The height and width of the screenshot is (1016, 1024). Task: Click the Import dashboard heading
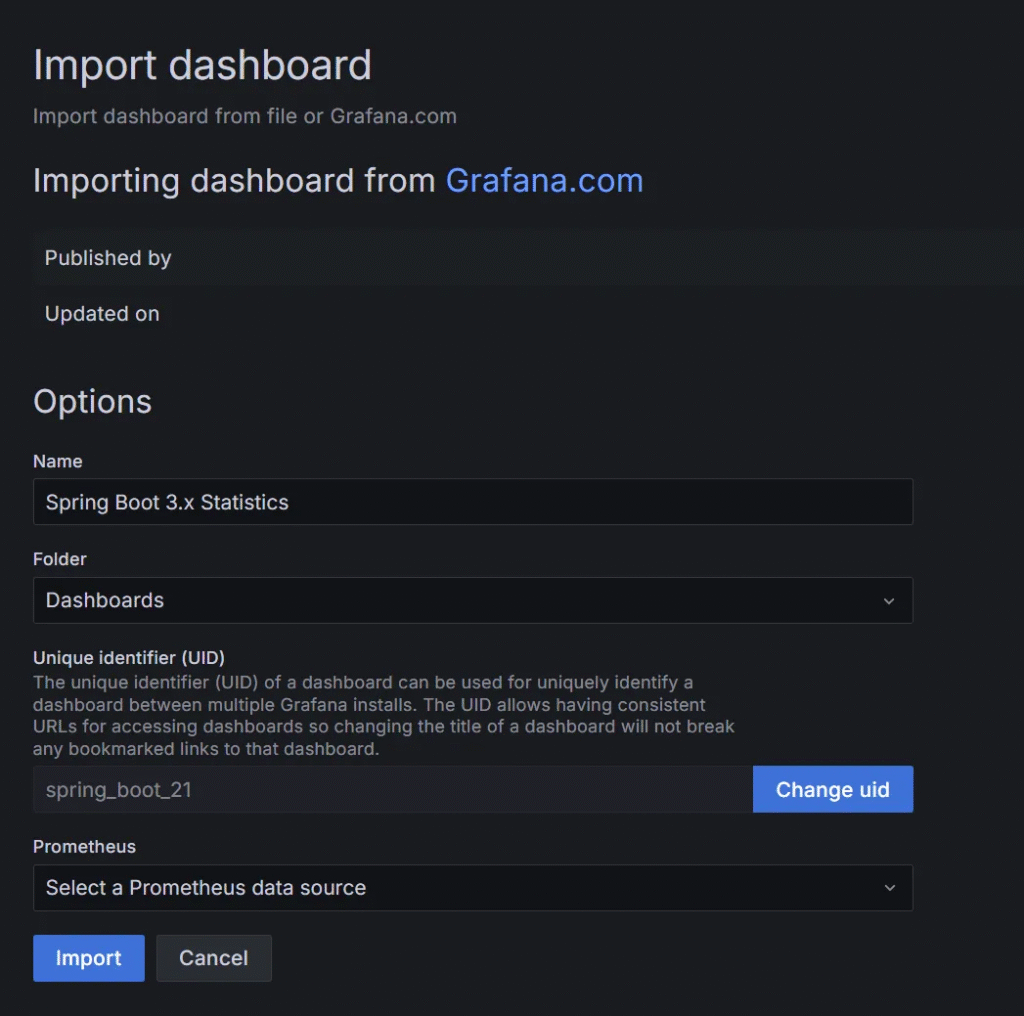pos(202,65)
